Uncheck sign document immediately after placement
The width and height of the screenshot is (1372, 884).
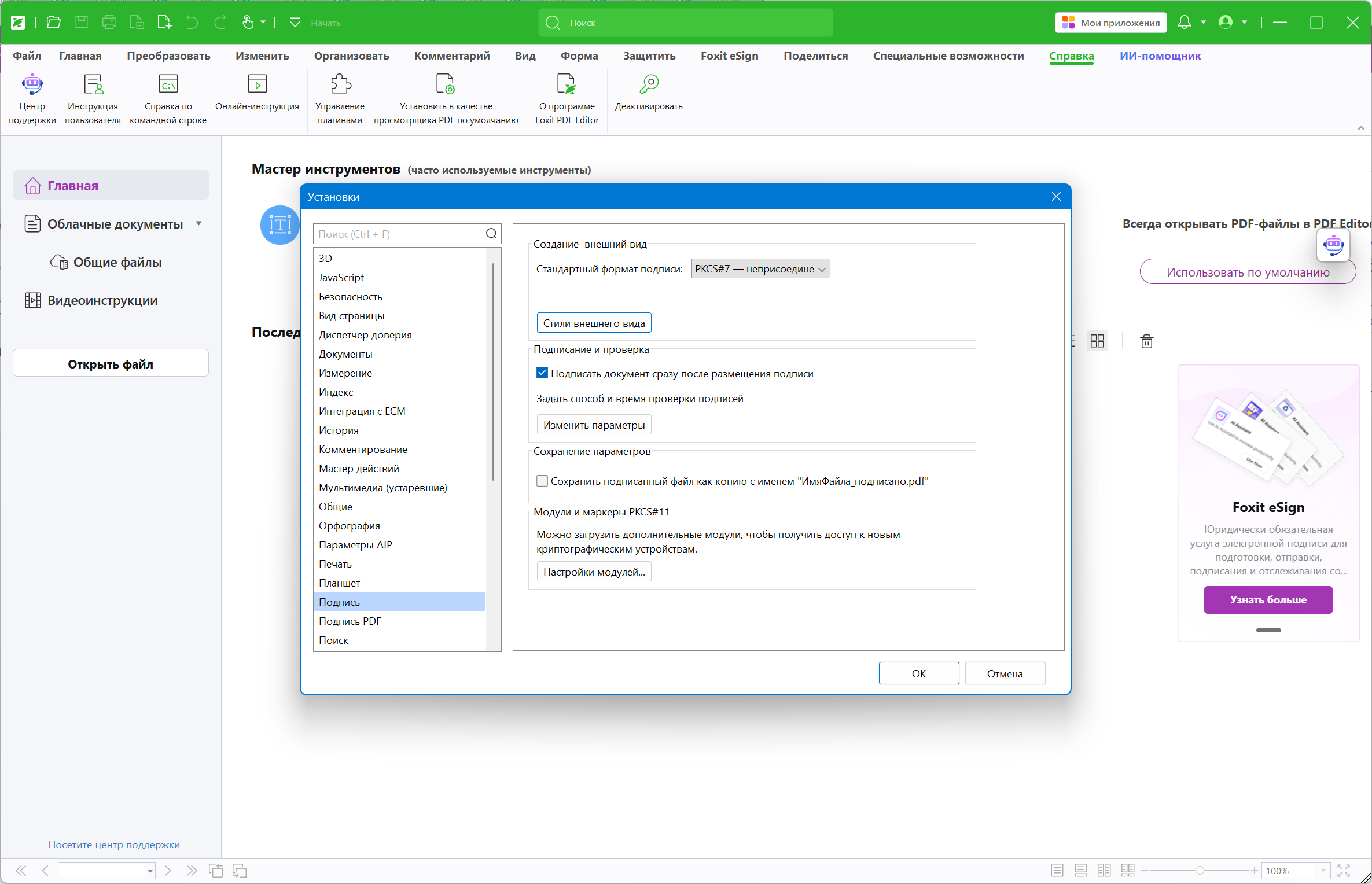pyautogui.click(x=542, y=373)
